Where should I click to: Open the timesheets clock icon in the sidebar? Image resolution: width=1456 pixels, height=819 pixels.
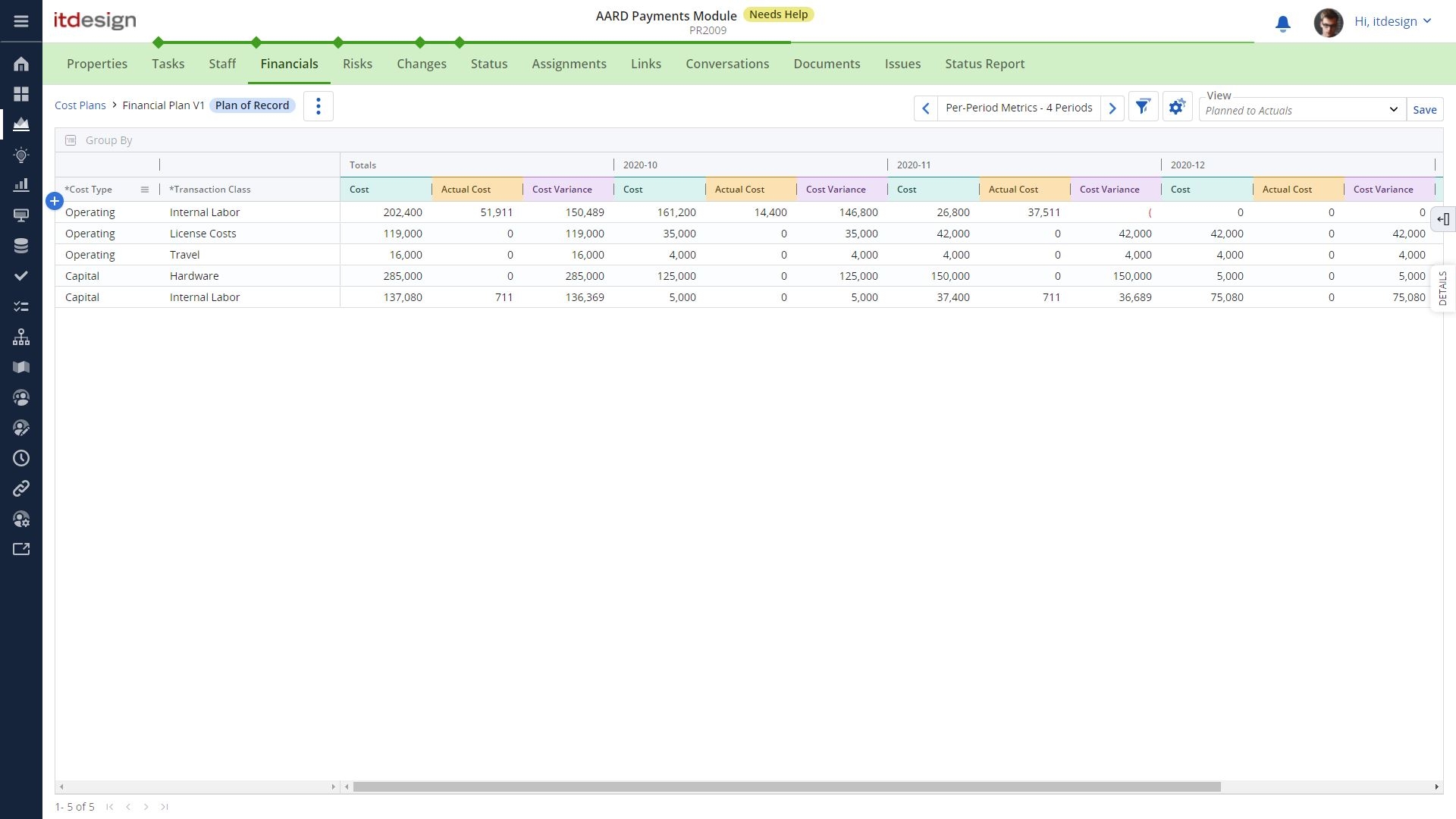point(21,458)
